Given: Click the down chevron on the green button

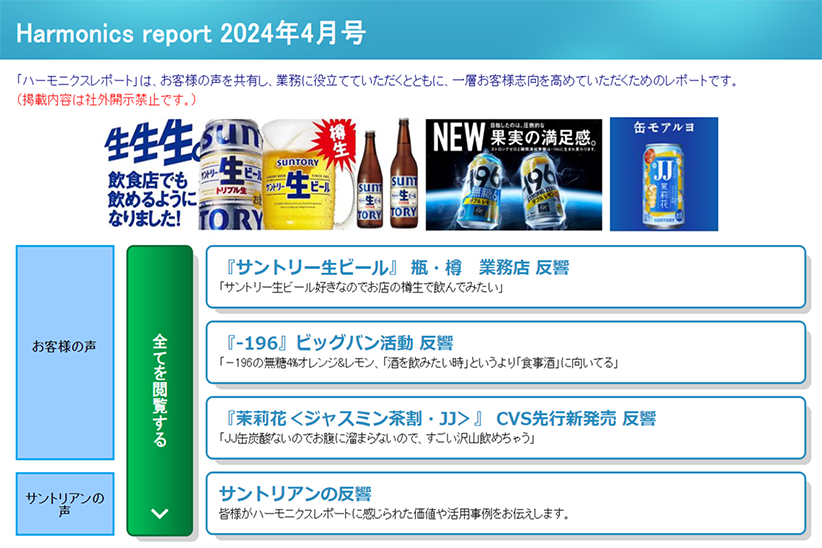Looking at the screenshot, I should click(x=160, y=513).
